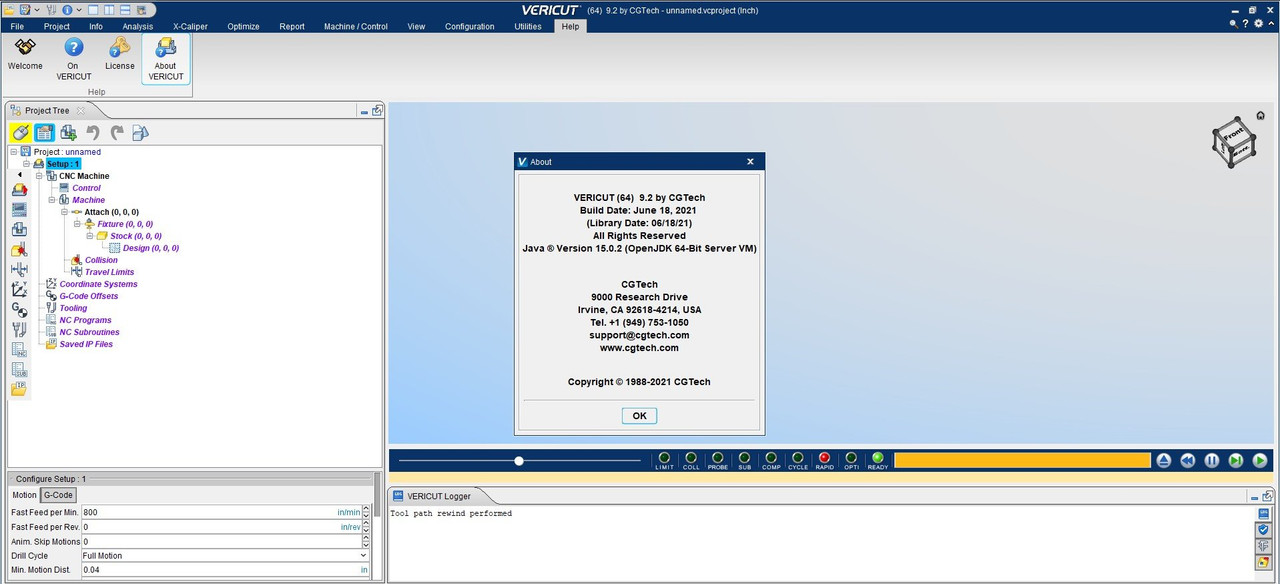Click the Front view orientation cube
Screen dimensions: 1280x584
1233,141
